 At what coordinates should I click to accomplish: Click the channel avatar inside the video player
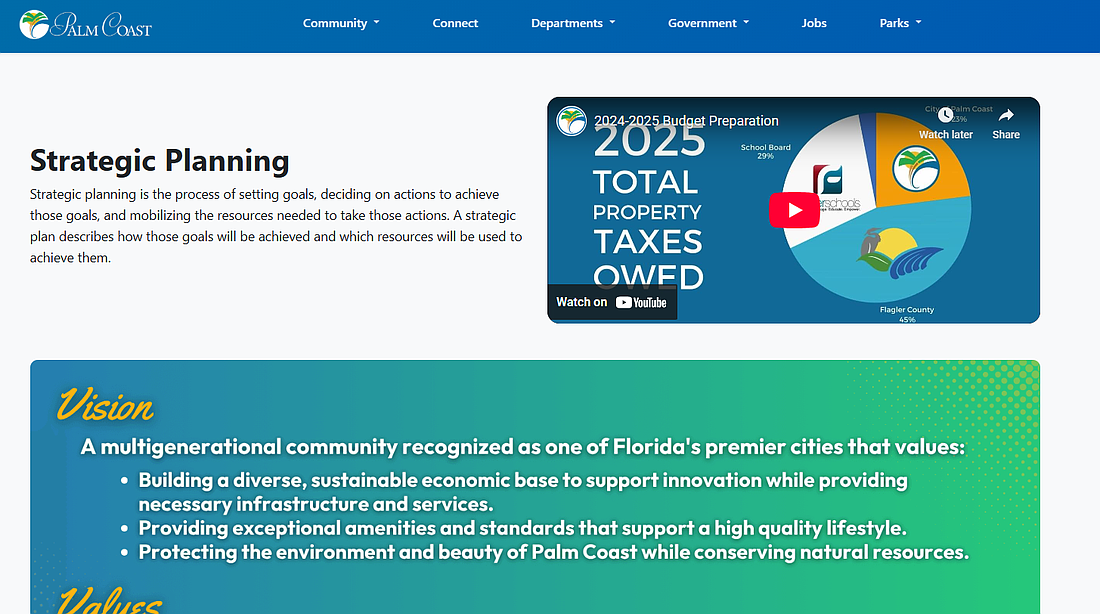click(571, 120)
